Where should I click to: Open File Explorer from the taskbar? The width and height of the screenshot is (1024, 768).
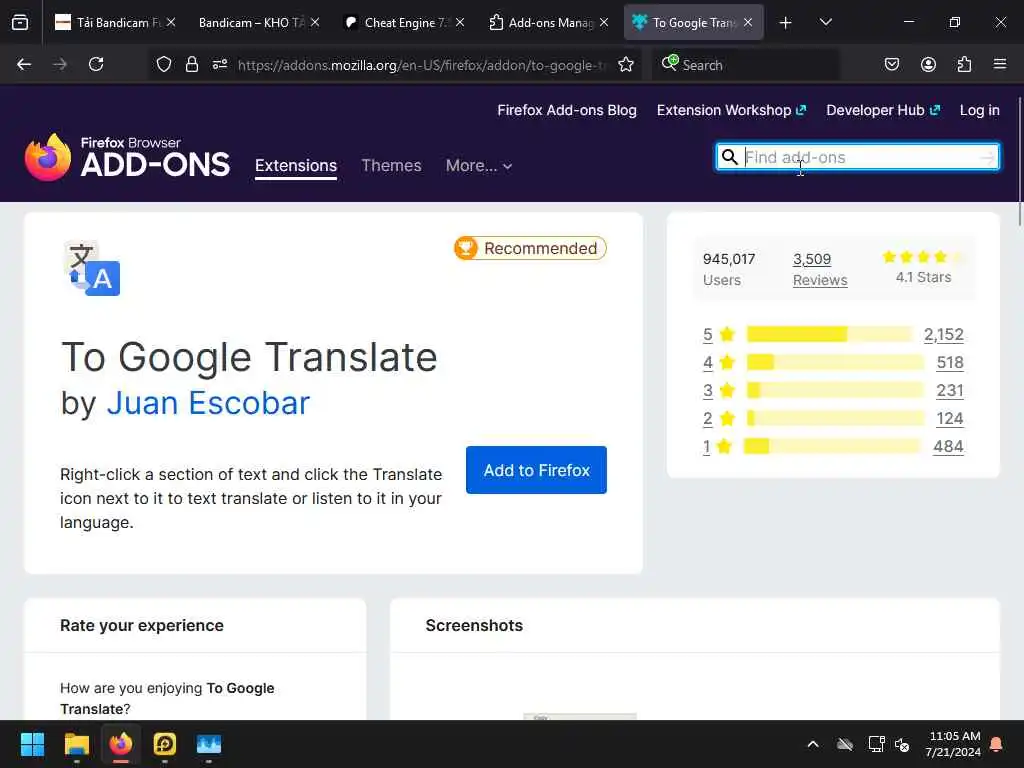pos(76,744)
